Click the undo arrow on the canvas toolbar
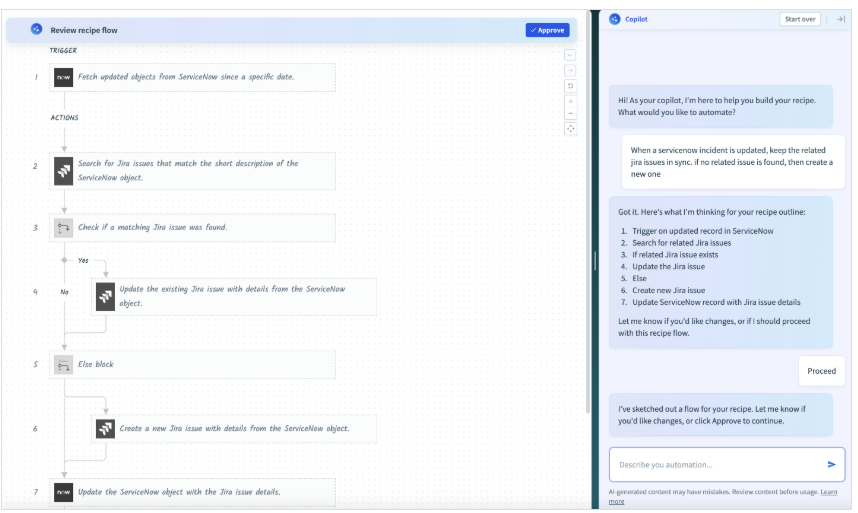Viewport: 858px width, 513px height. point(570,55)
